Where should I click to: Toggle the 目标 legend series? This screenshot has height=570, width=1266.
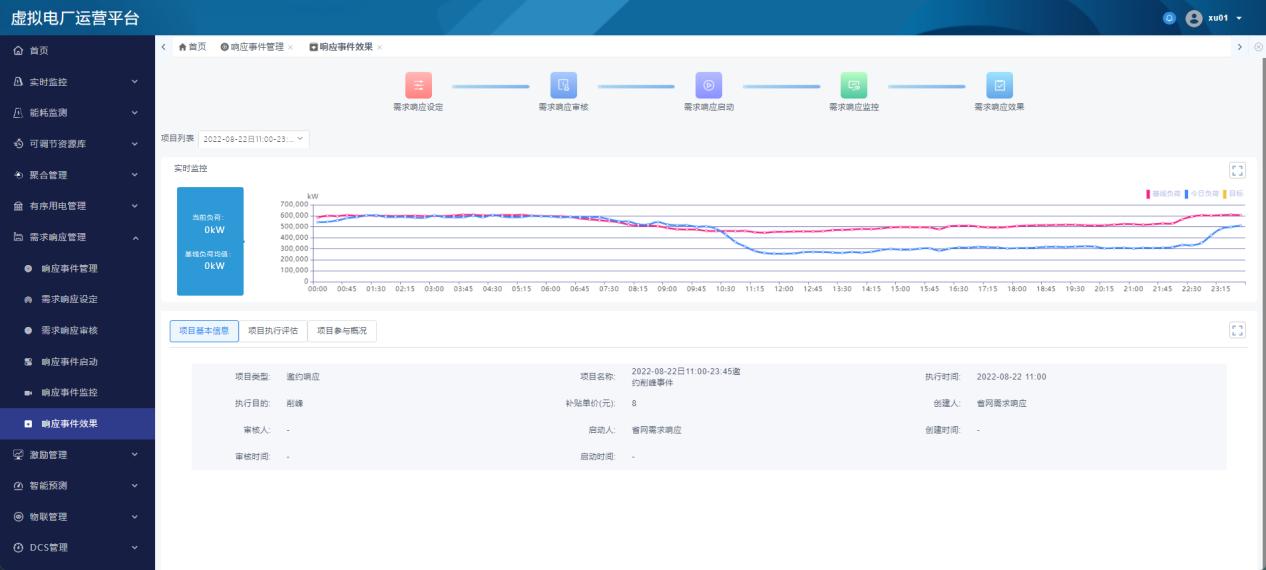point(1233,193)
